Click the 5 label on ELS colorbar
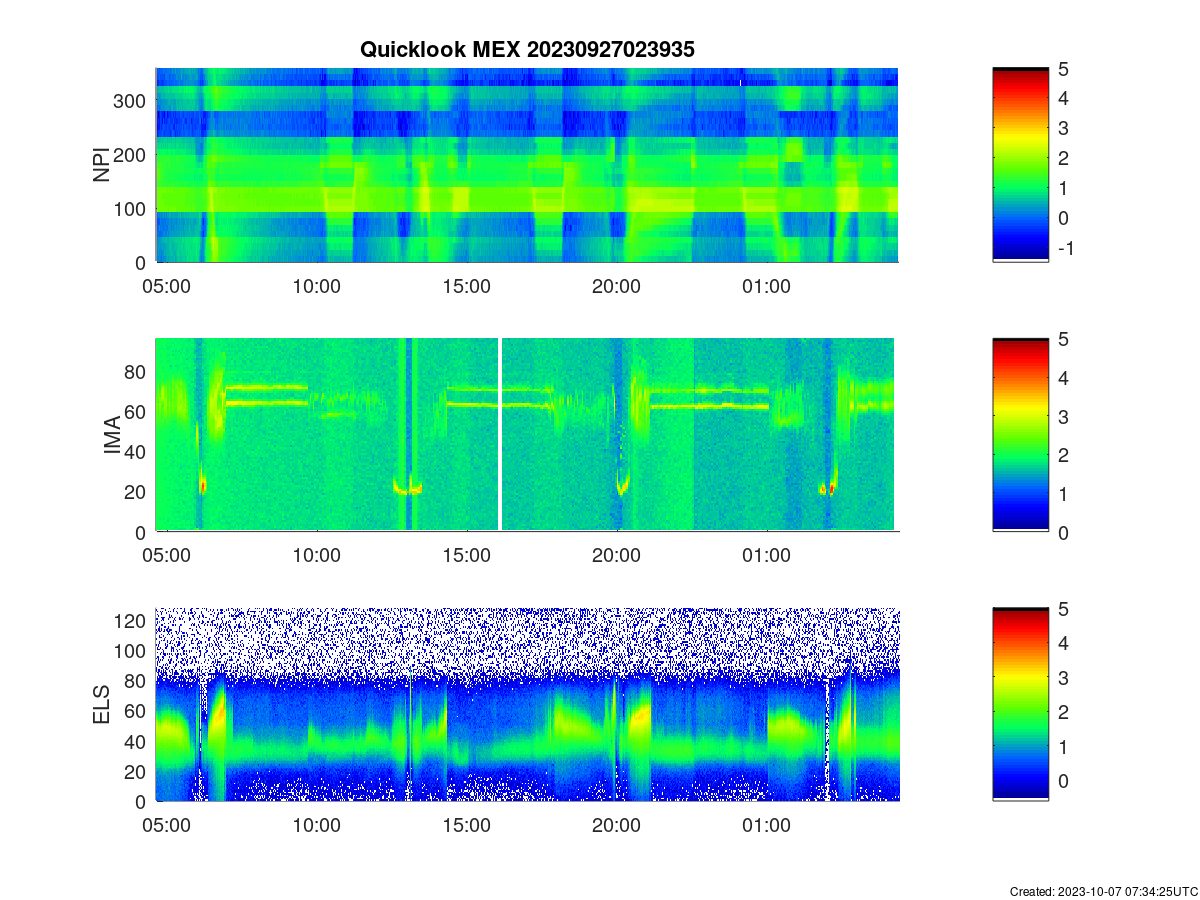 click(1062, 608)
